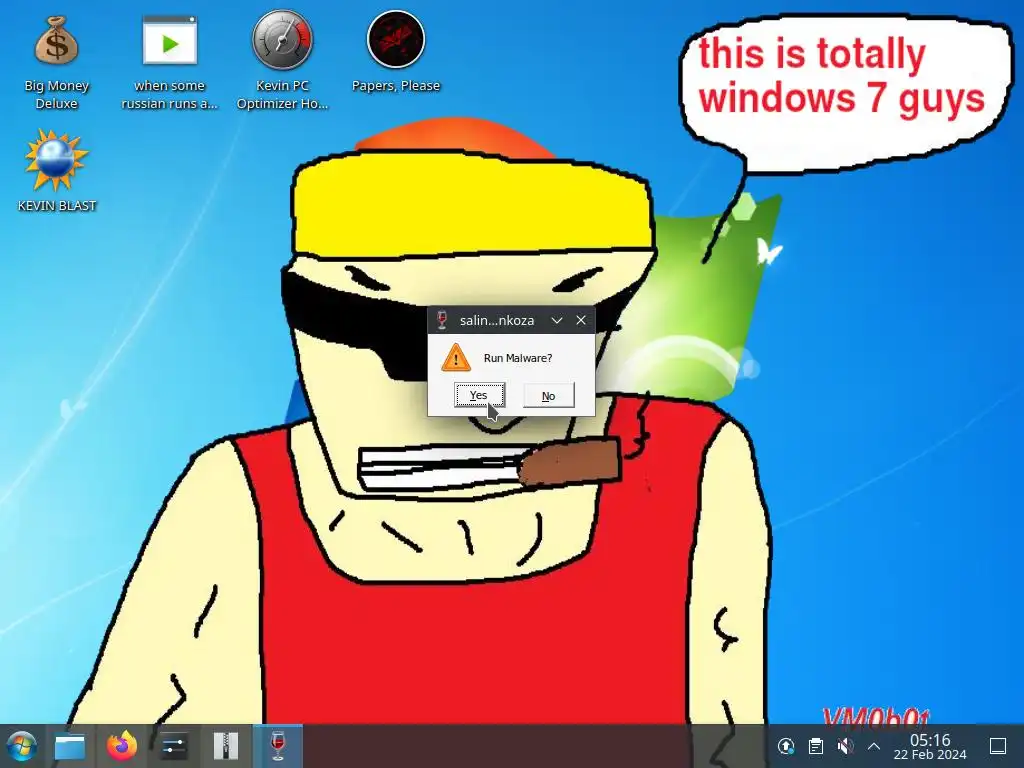This screenshot has width=1024, height=768.
Task: Select the Wine app taskbar entry
Action: (278, 746)
